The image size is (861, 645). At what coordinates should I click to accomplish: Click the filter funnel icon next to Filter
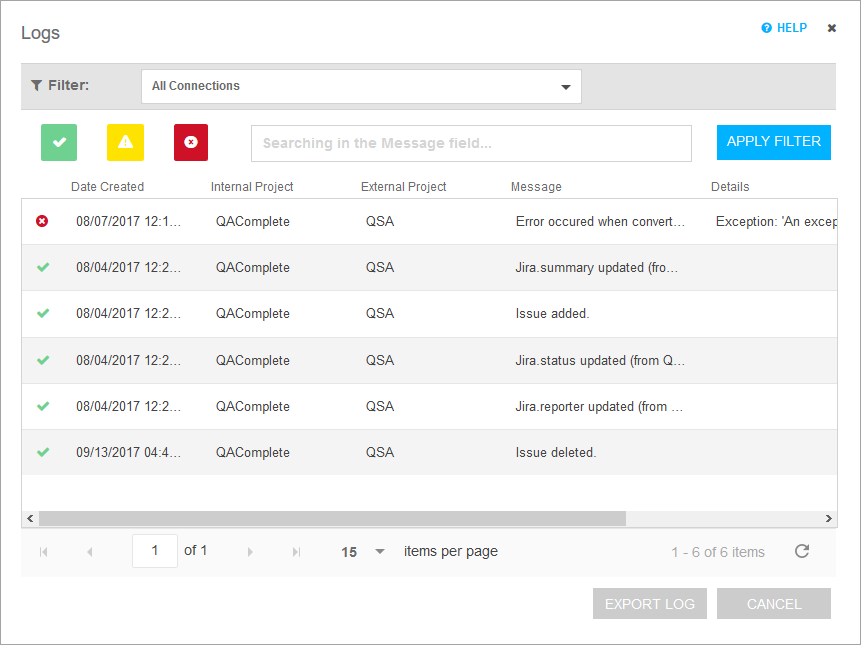[37, 85]
